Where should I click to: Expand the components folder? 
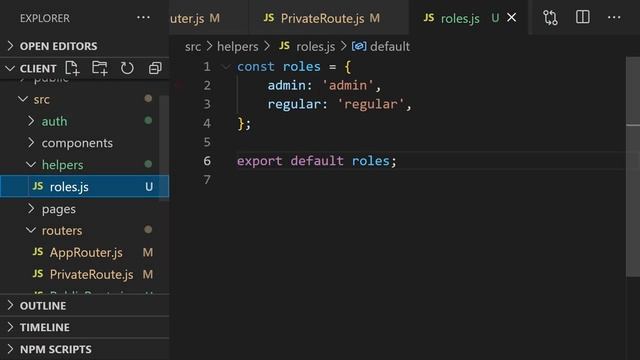(x=31, y=143)
